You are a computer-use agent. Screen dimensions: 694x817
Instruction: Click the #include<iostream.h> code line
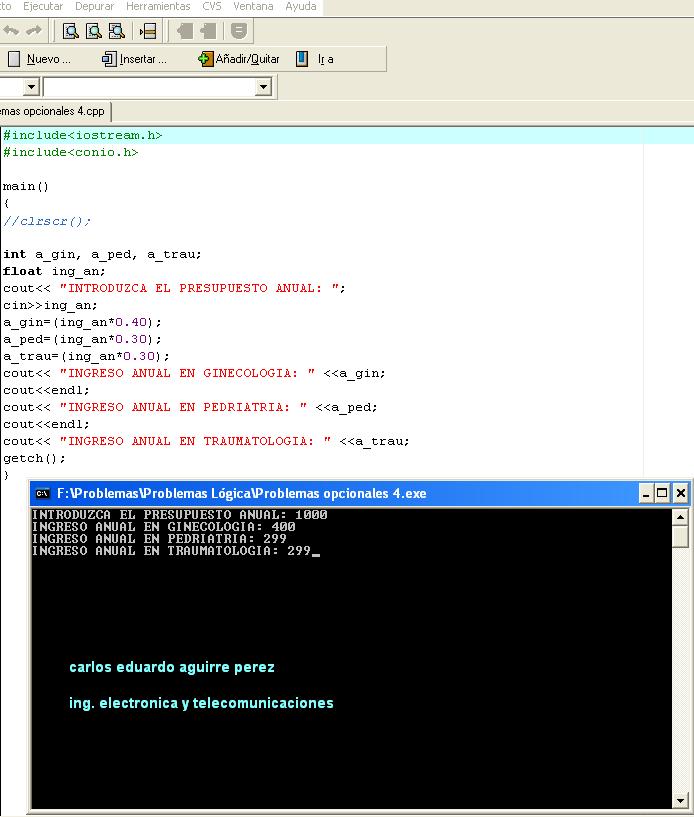82,135
